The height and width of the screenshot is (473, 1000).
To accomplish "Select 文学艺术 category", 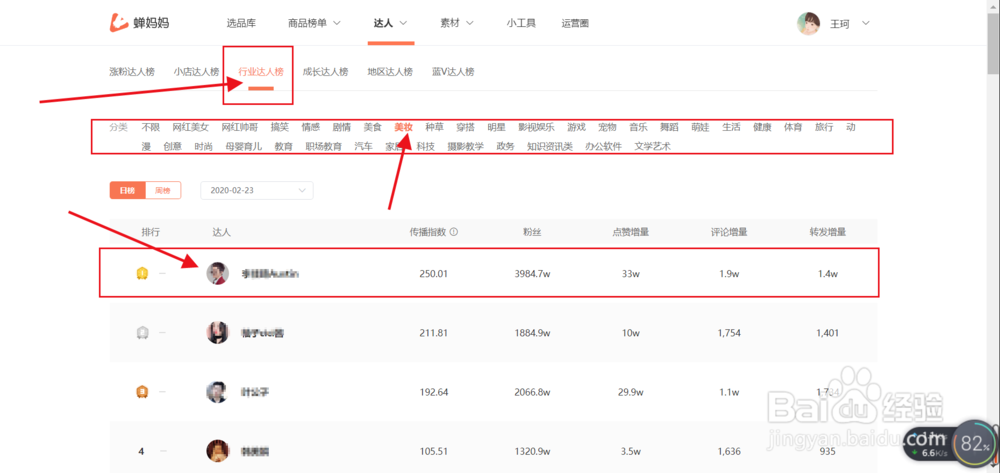I will (652, 147).
